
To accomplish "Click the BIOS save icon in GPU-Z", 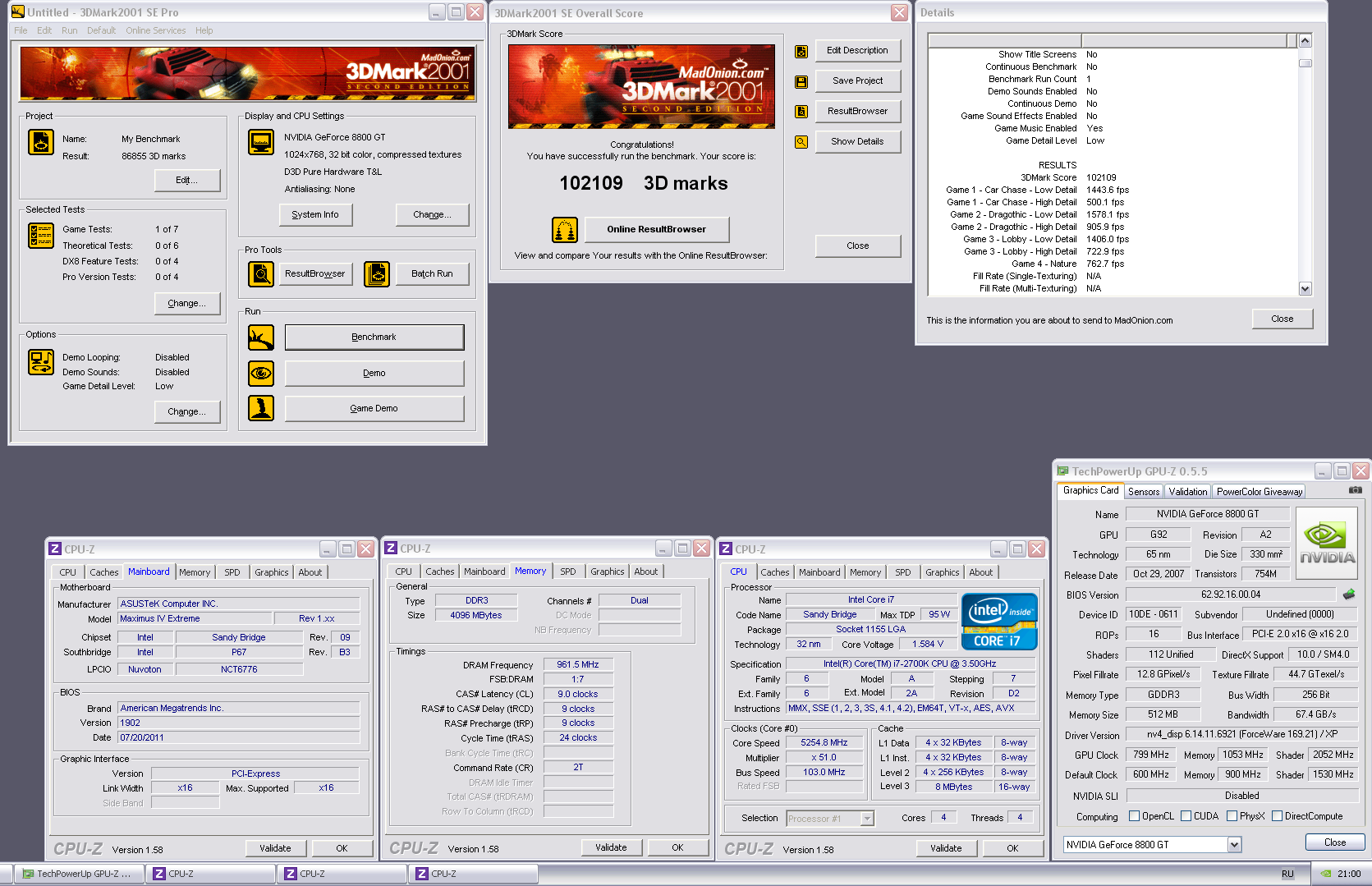I will (1348, 594).
